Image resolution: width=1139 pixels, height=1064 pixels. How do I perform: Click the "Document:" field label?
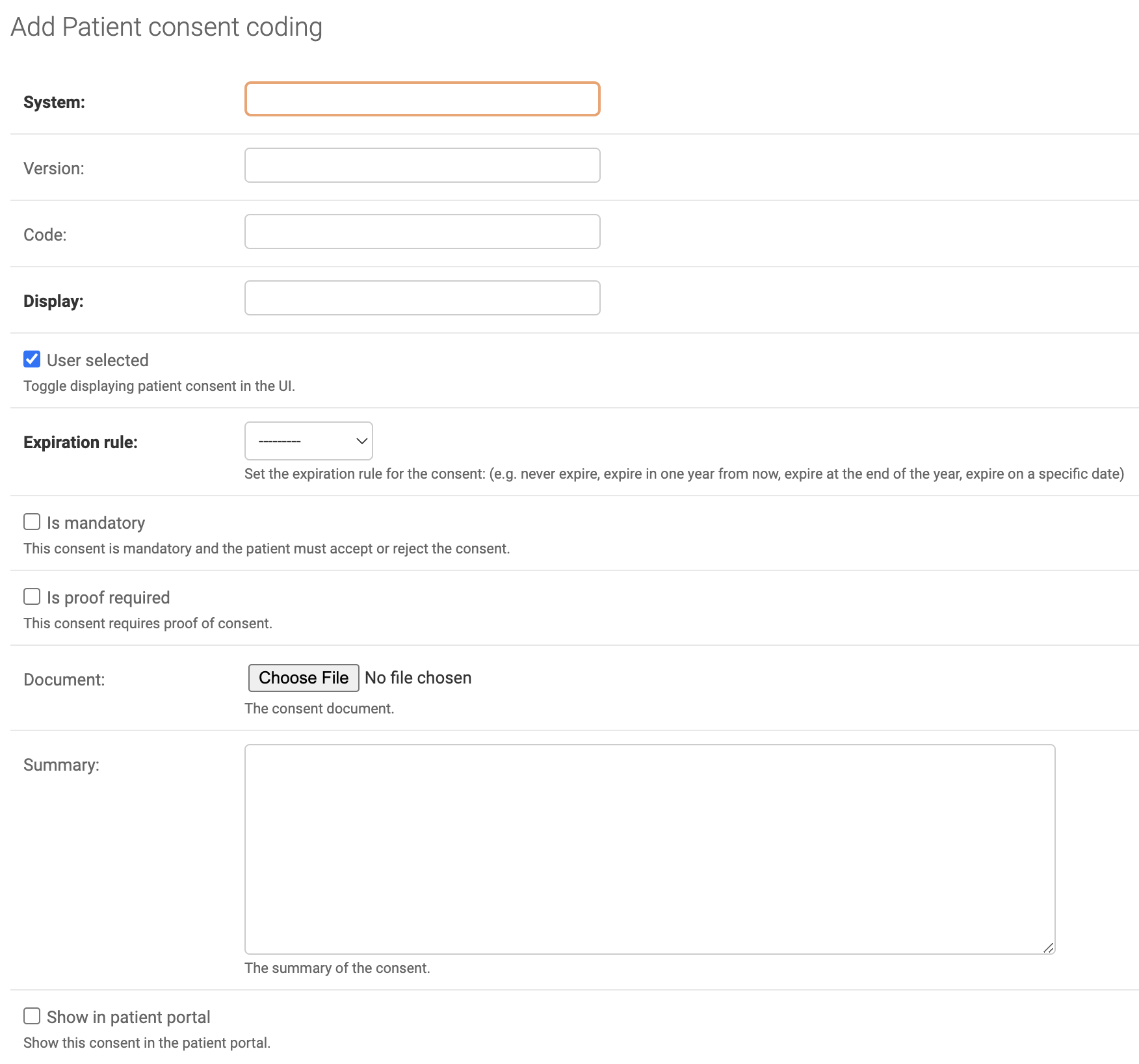pos(64,680)
